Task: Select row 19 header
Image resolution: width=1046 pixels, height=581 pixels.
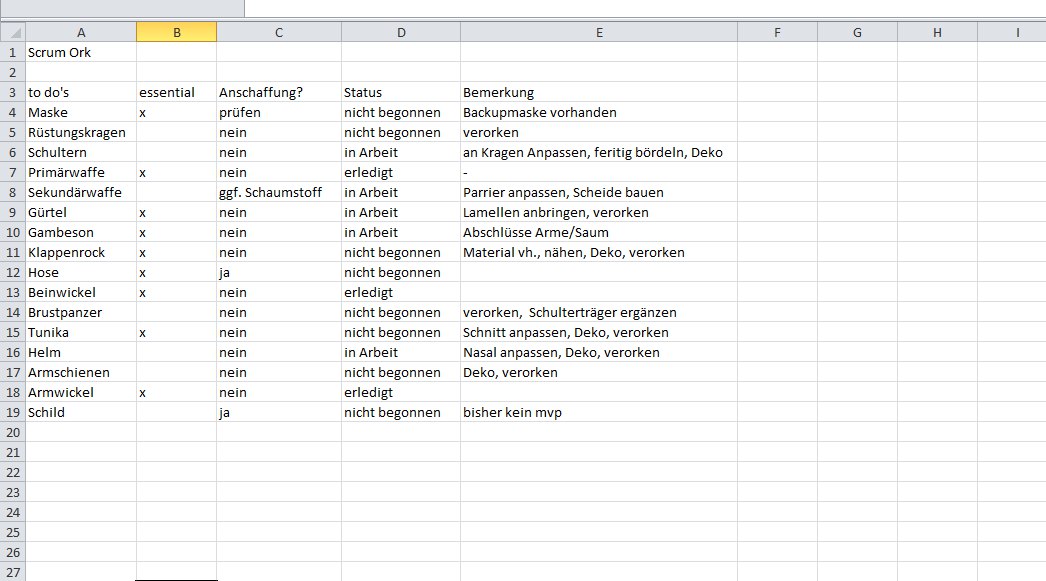Action: click(x=12, y=412)
